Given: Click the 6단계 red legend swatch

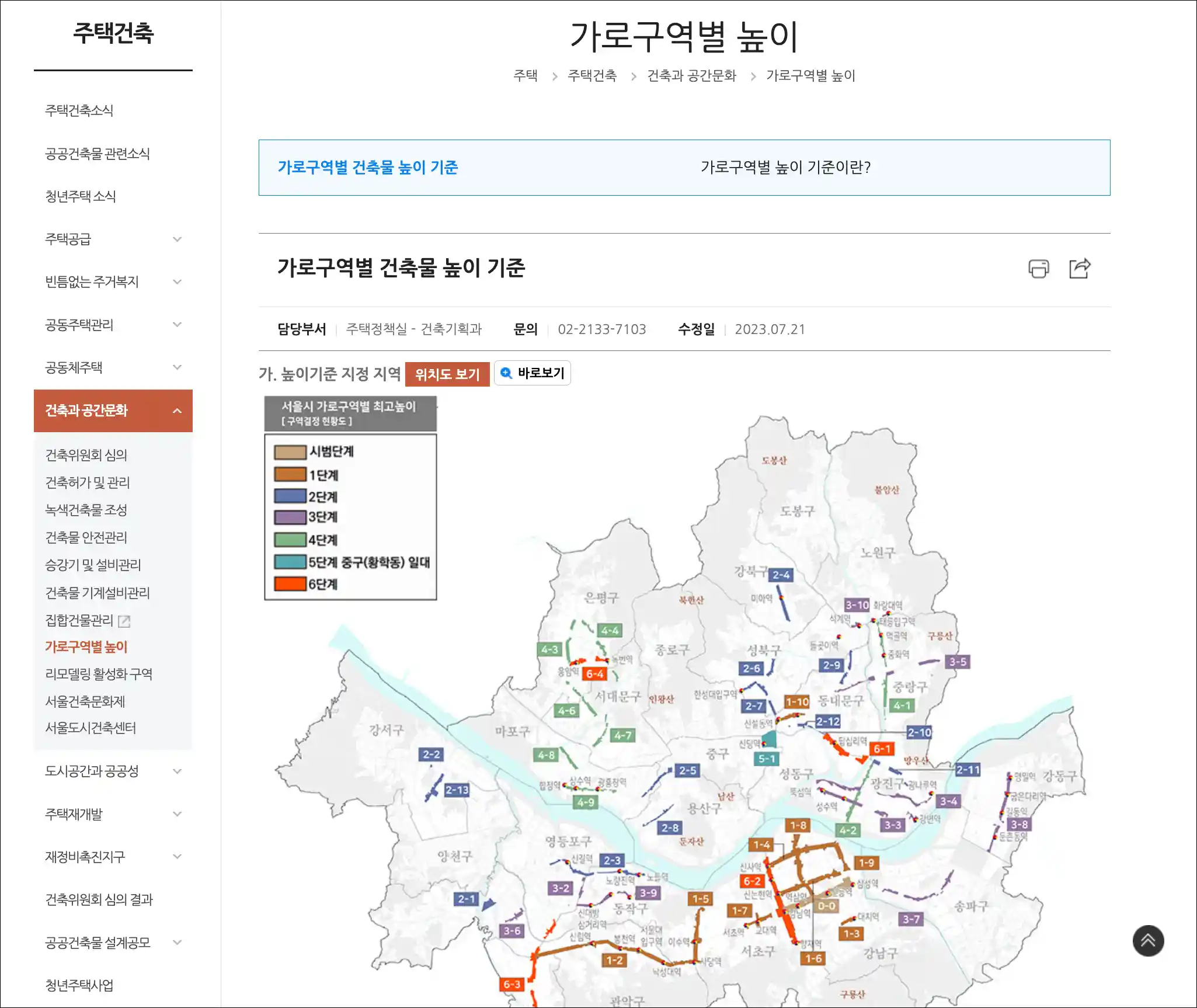Looking at the screenshot, I should pos(290,584).
